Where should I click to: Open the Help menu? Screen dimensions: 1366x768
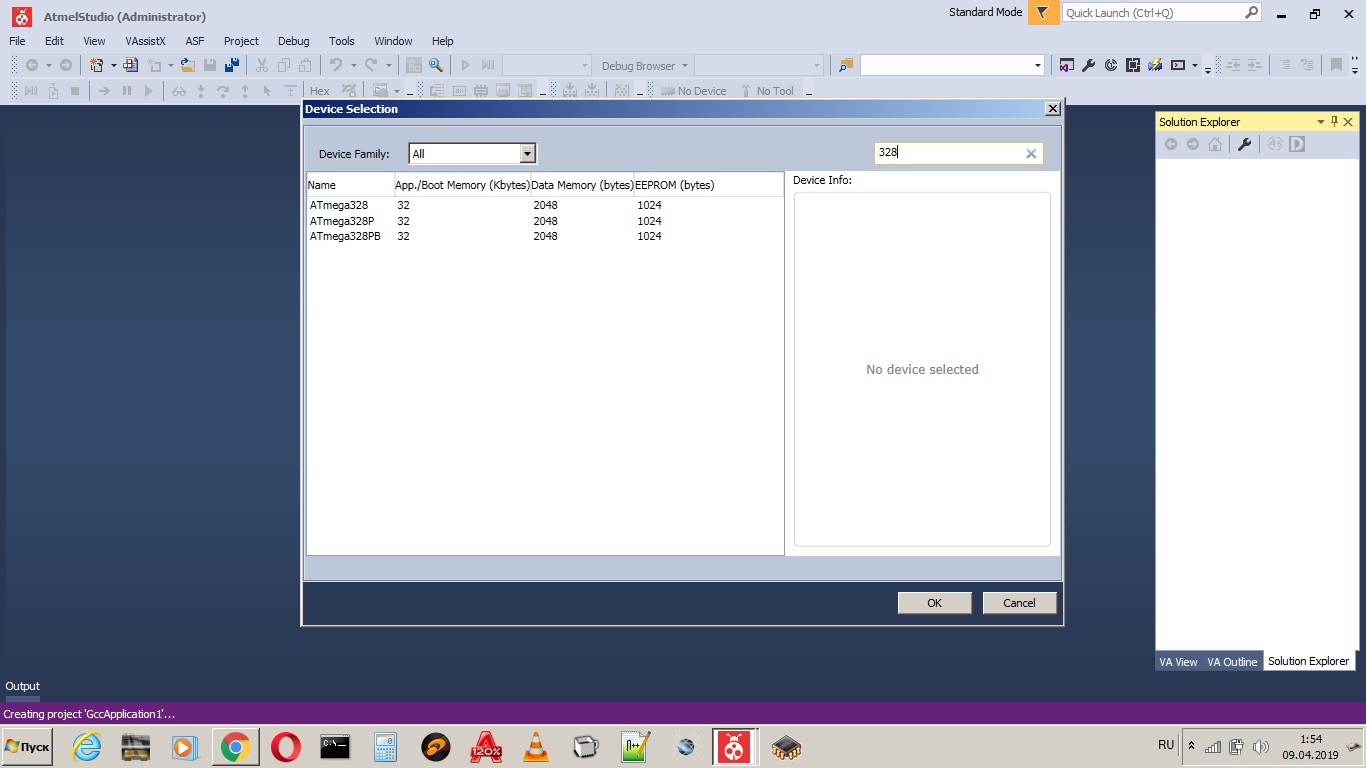[443, 41]
